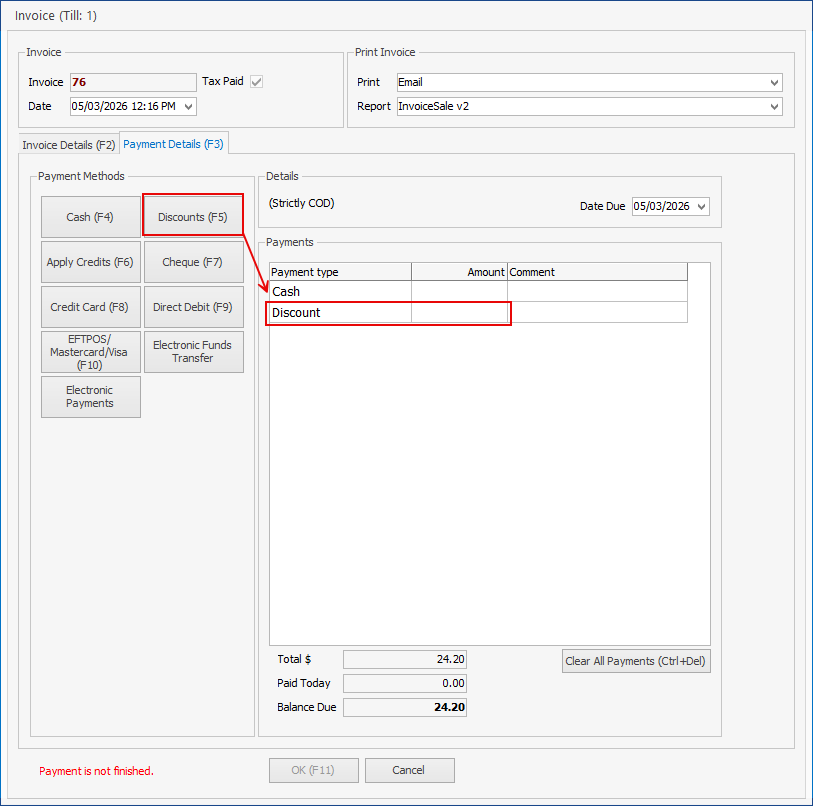813x806 pixels.
Task: Confirm with OK (F11) button
Action: [313, 770]
